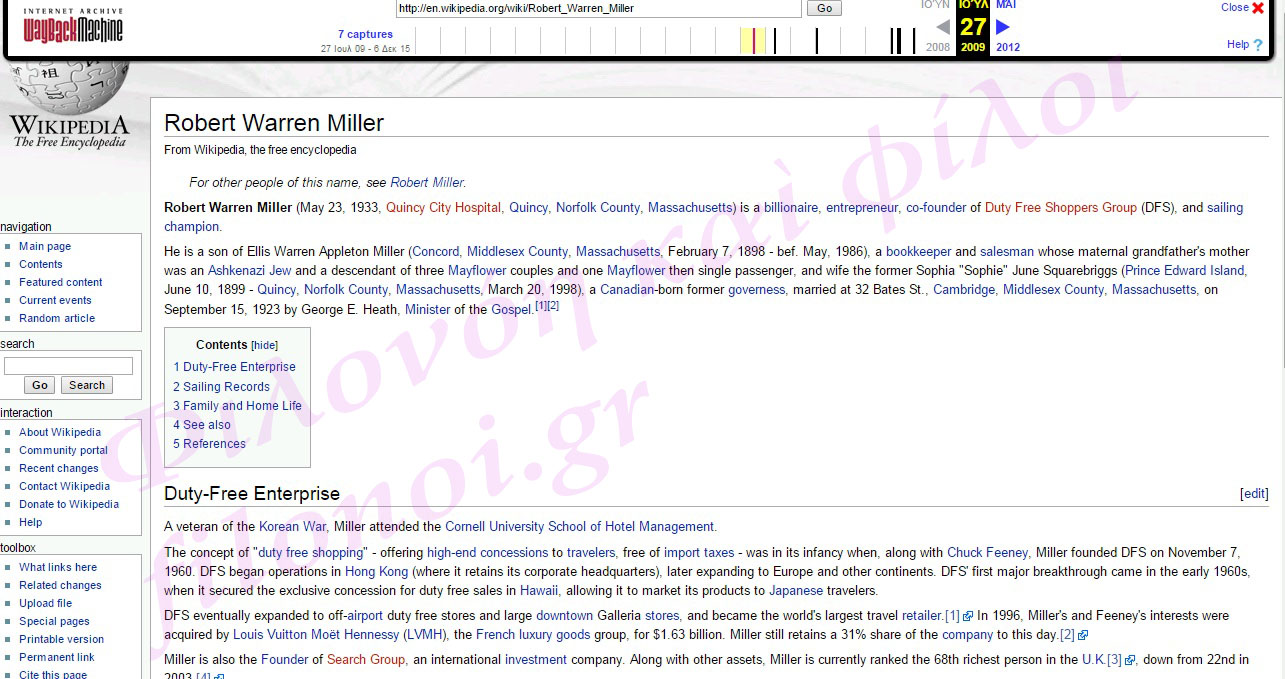Open the Hawaii link
Screen dimensions: 1285x679
(539, 591)
